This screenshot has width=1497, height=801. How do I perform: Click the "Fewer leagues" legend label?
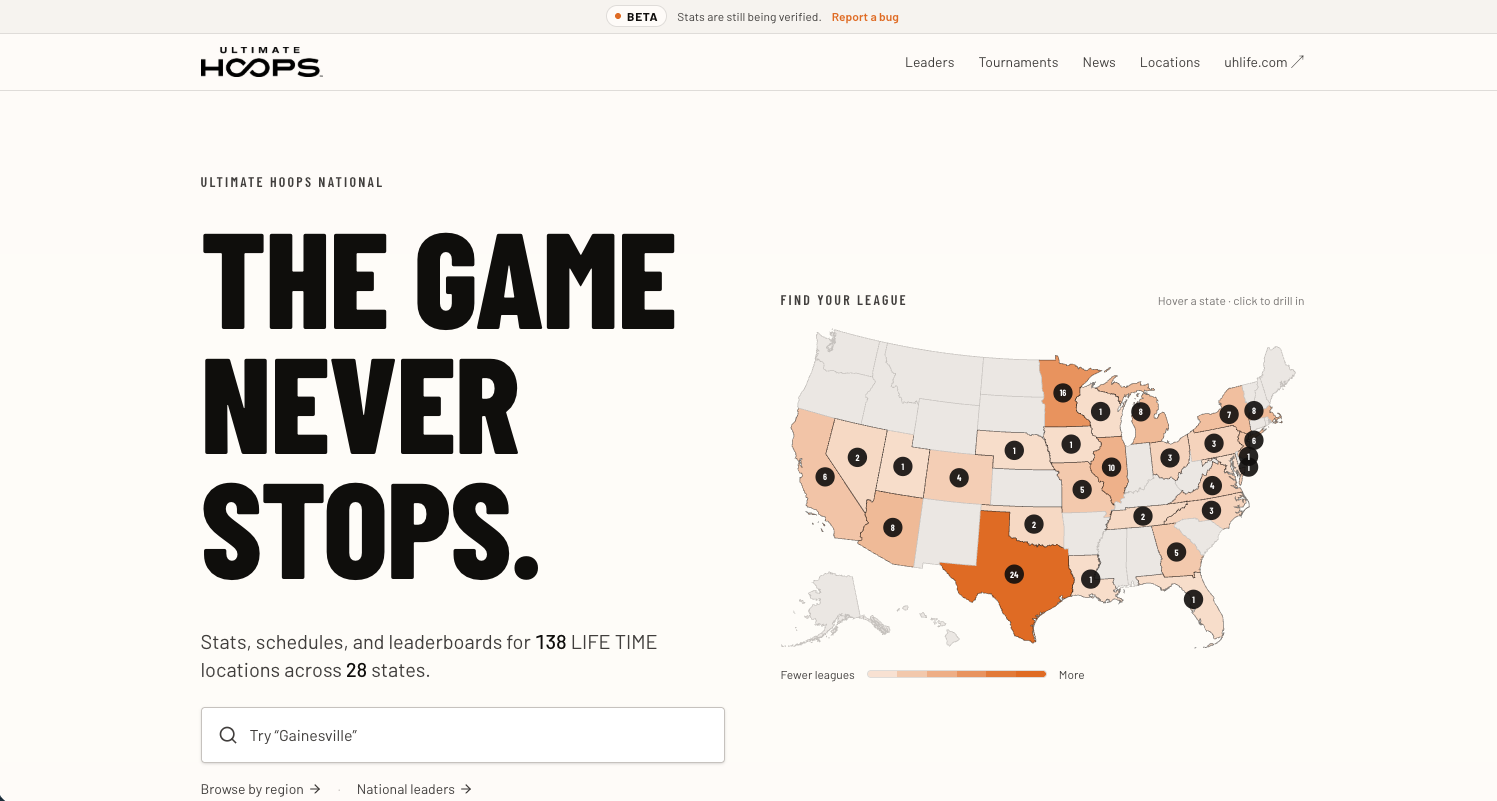818,675
